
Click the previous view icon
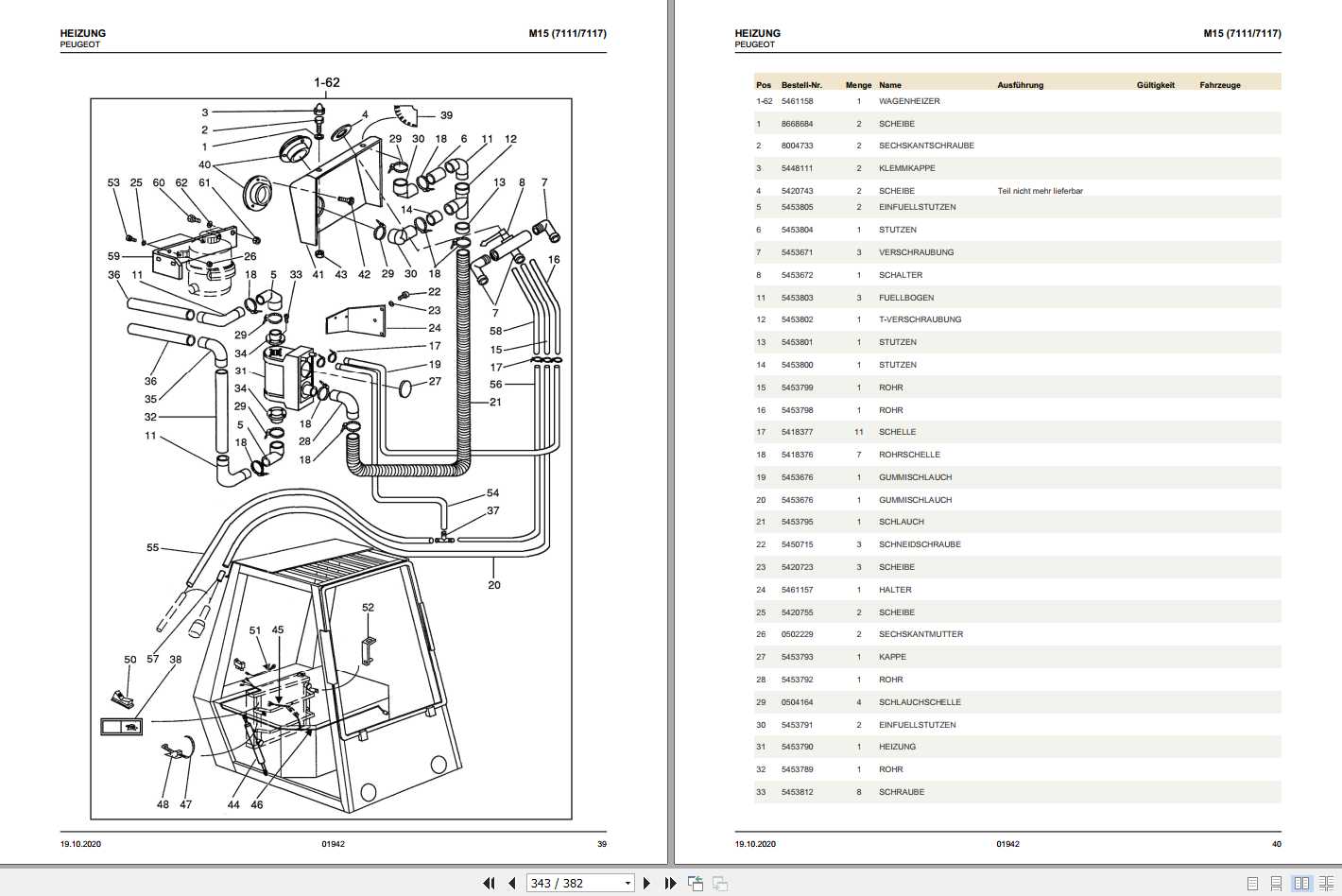(696, 883)
